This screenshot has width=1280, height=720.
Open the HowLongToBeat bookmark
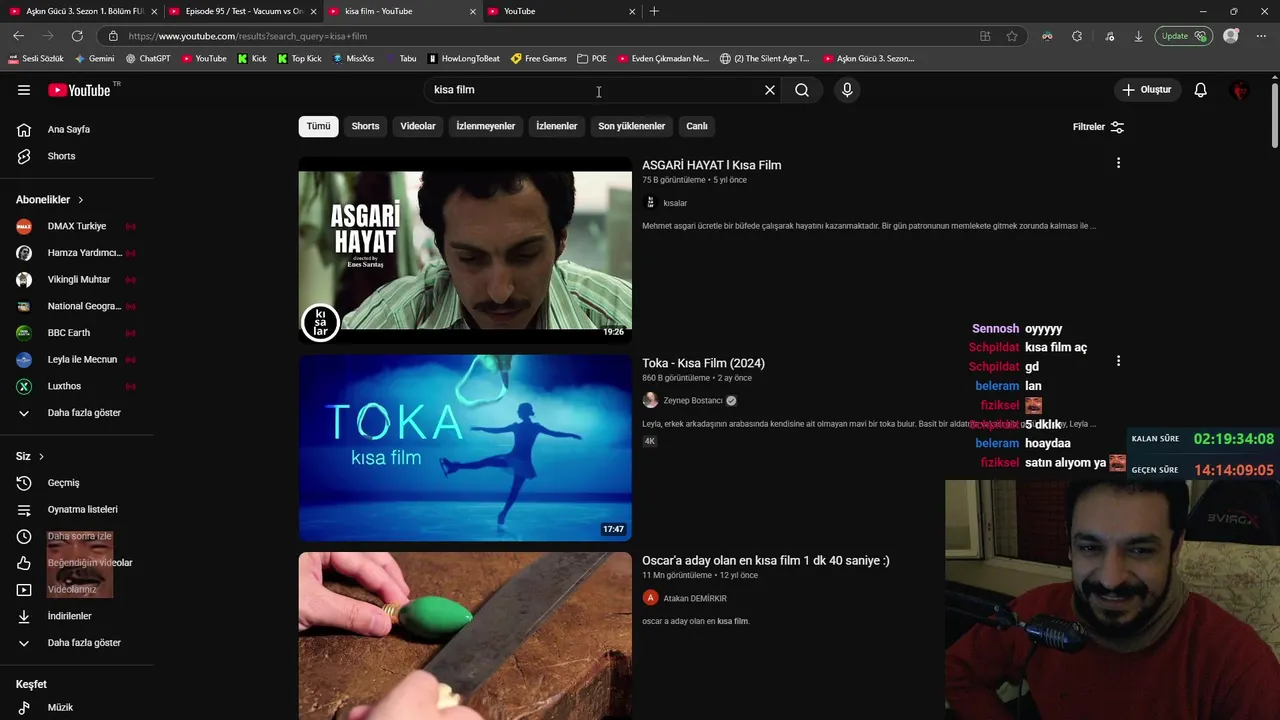tap(463, 58)
